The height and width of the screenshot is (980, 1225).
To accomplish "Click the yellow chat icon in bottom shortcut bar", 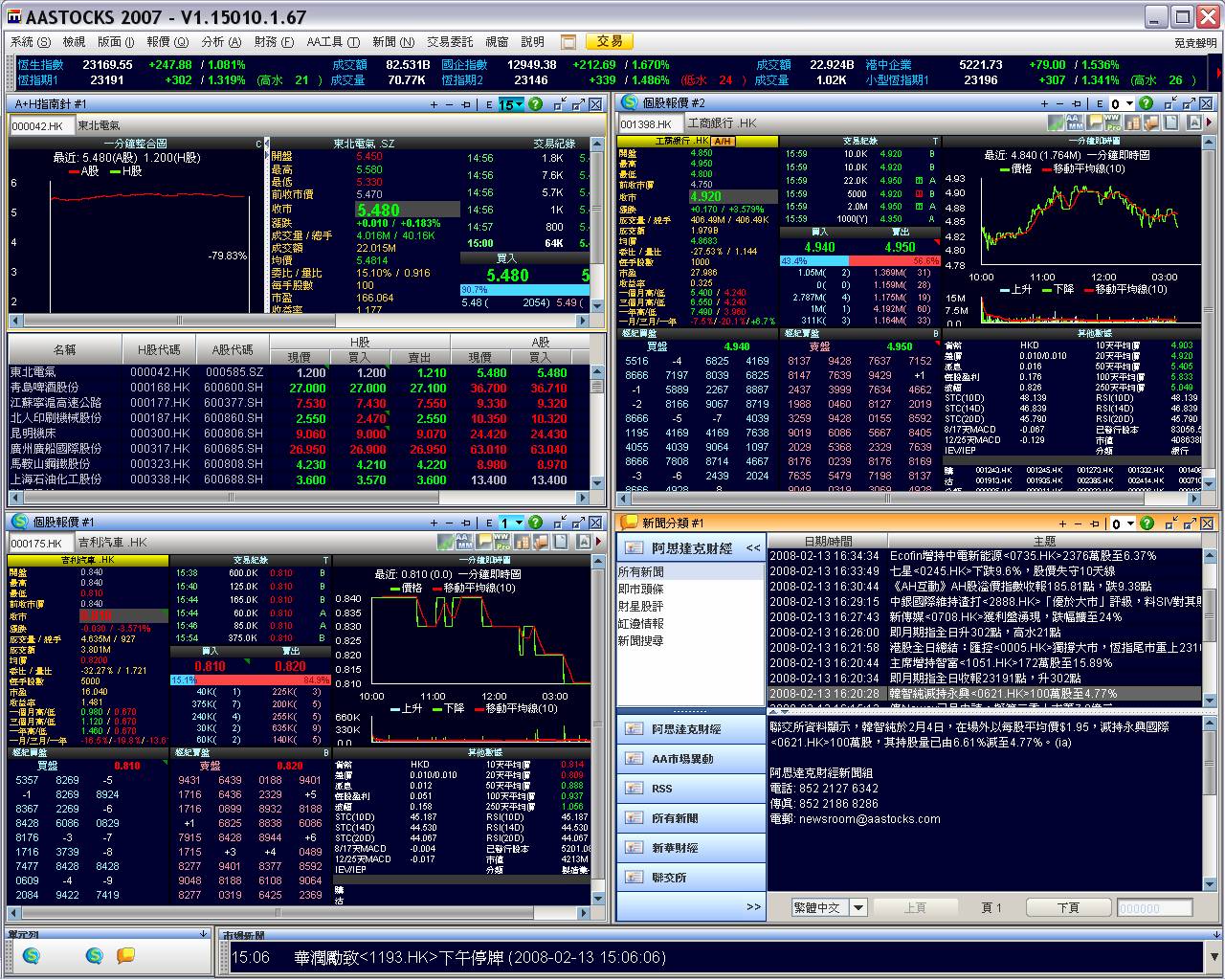I will click(x=125, y=955).
